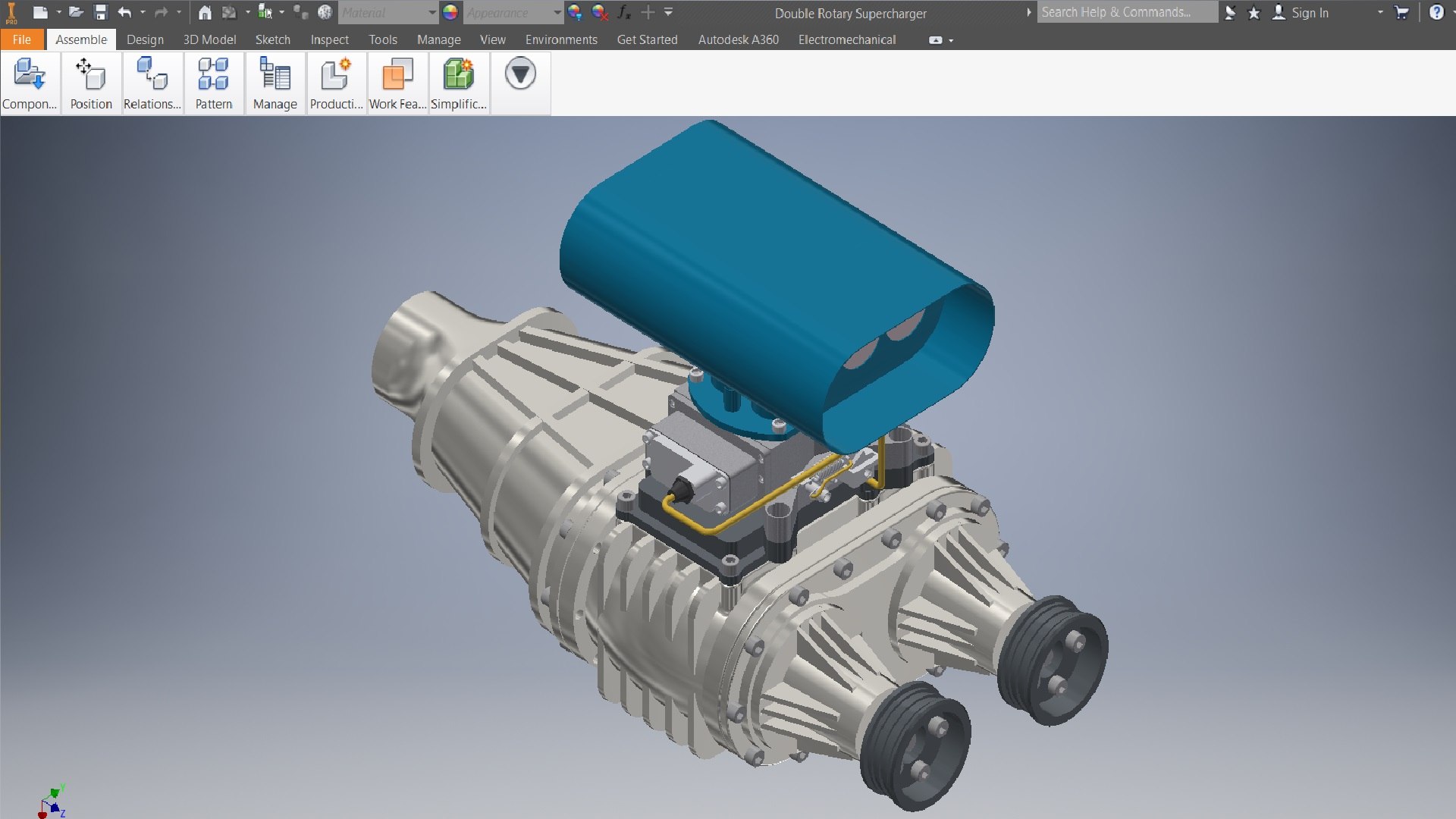The height and width of the screenshot is (819, 1456).
Task: Click the Search Help & Commands field
Action: [x=1127, y=12]
